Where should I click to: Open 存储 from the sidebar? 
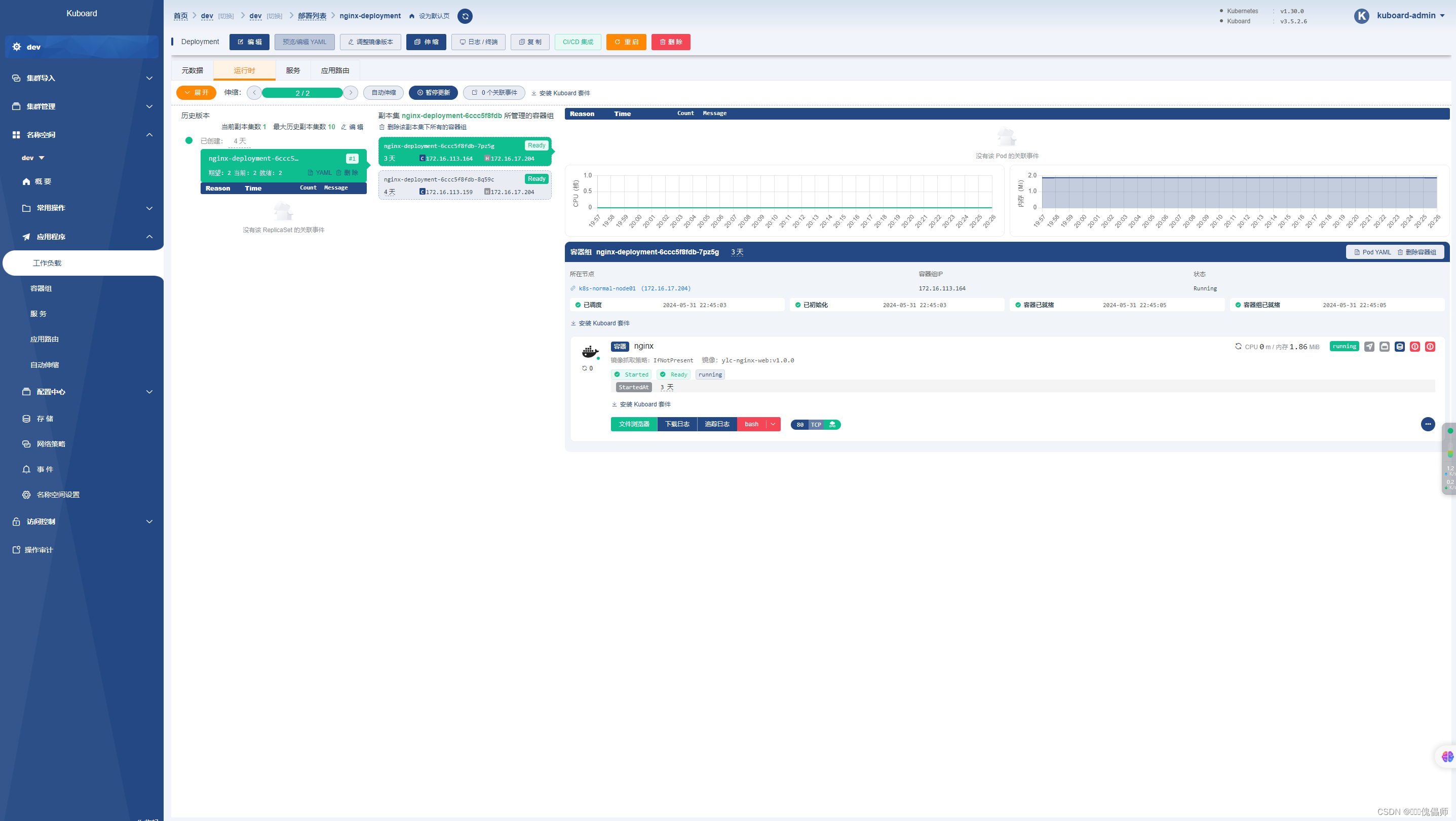pyautogui.click(x=44, y=419)
